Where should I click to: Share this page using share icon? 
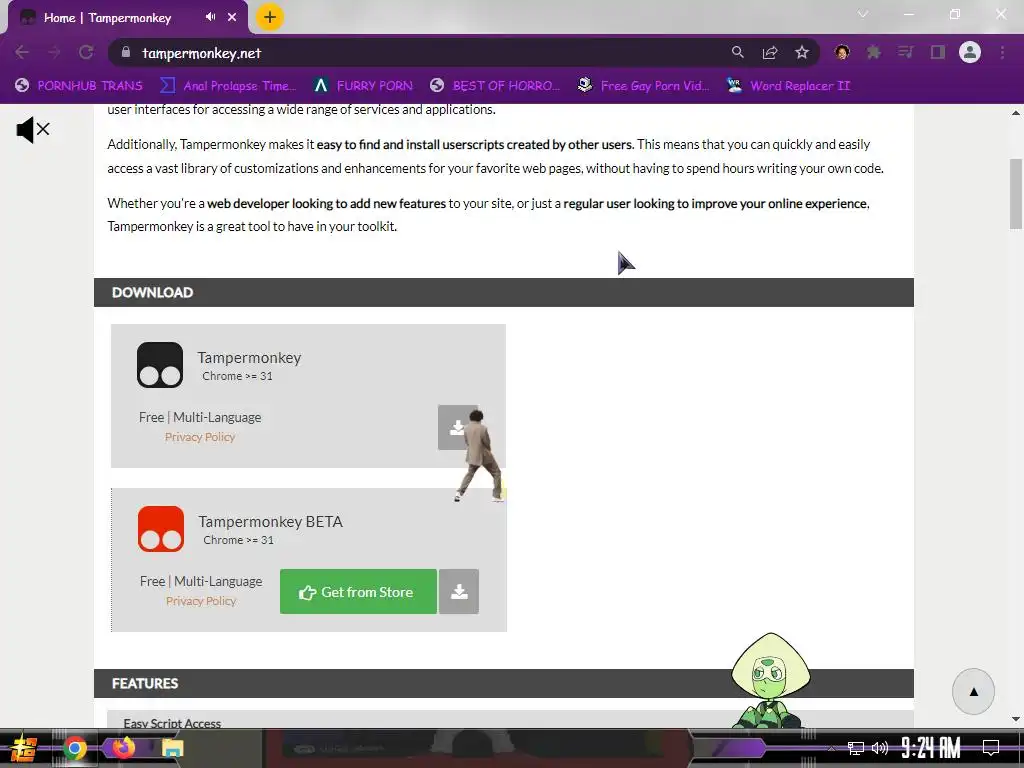[770, 52]
